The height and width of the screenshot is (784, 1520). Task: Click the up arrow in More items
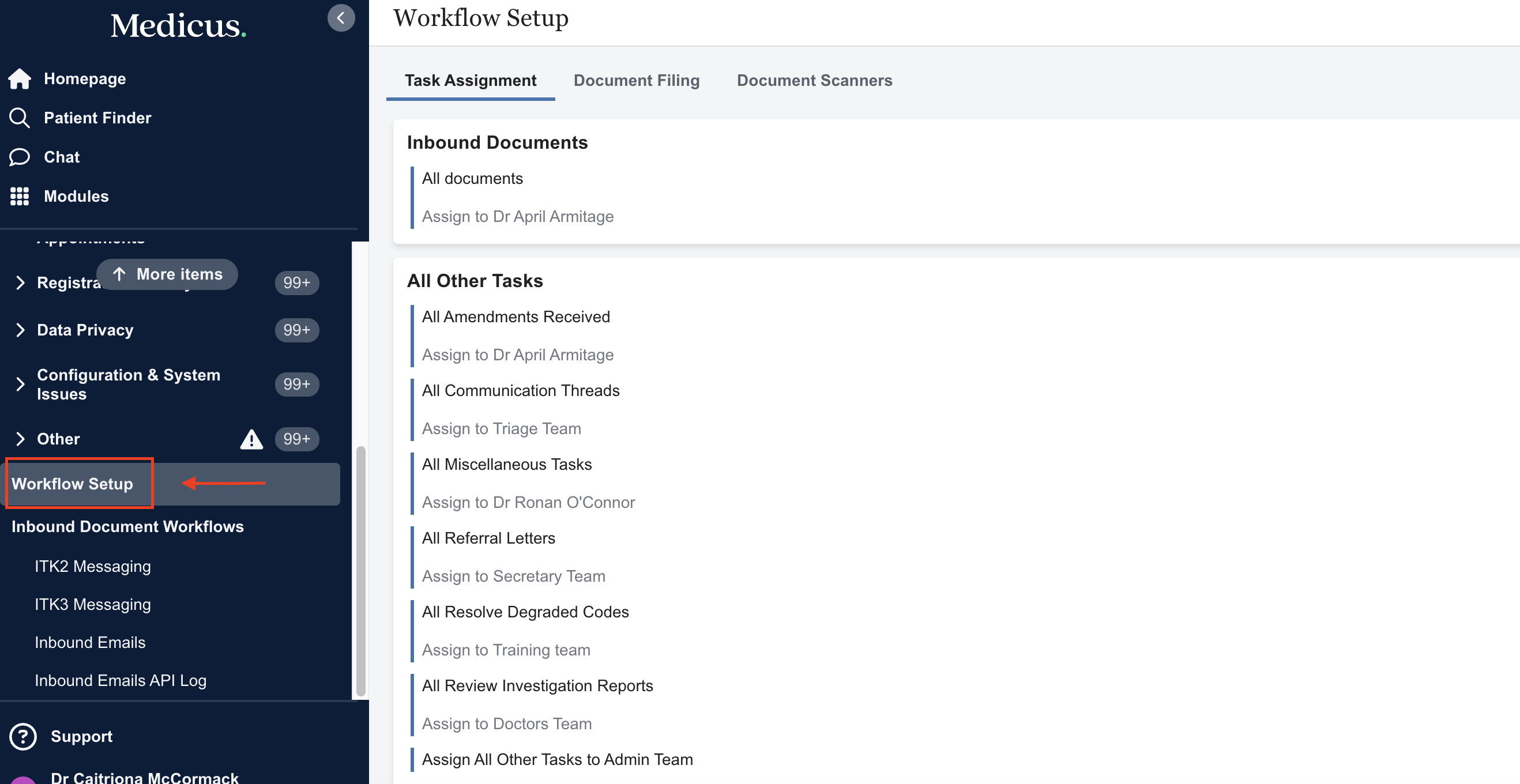pos(119,274)
